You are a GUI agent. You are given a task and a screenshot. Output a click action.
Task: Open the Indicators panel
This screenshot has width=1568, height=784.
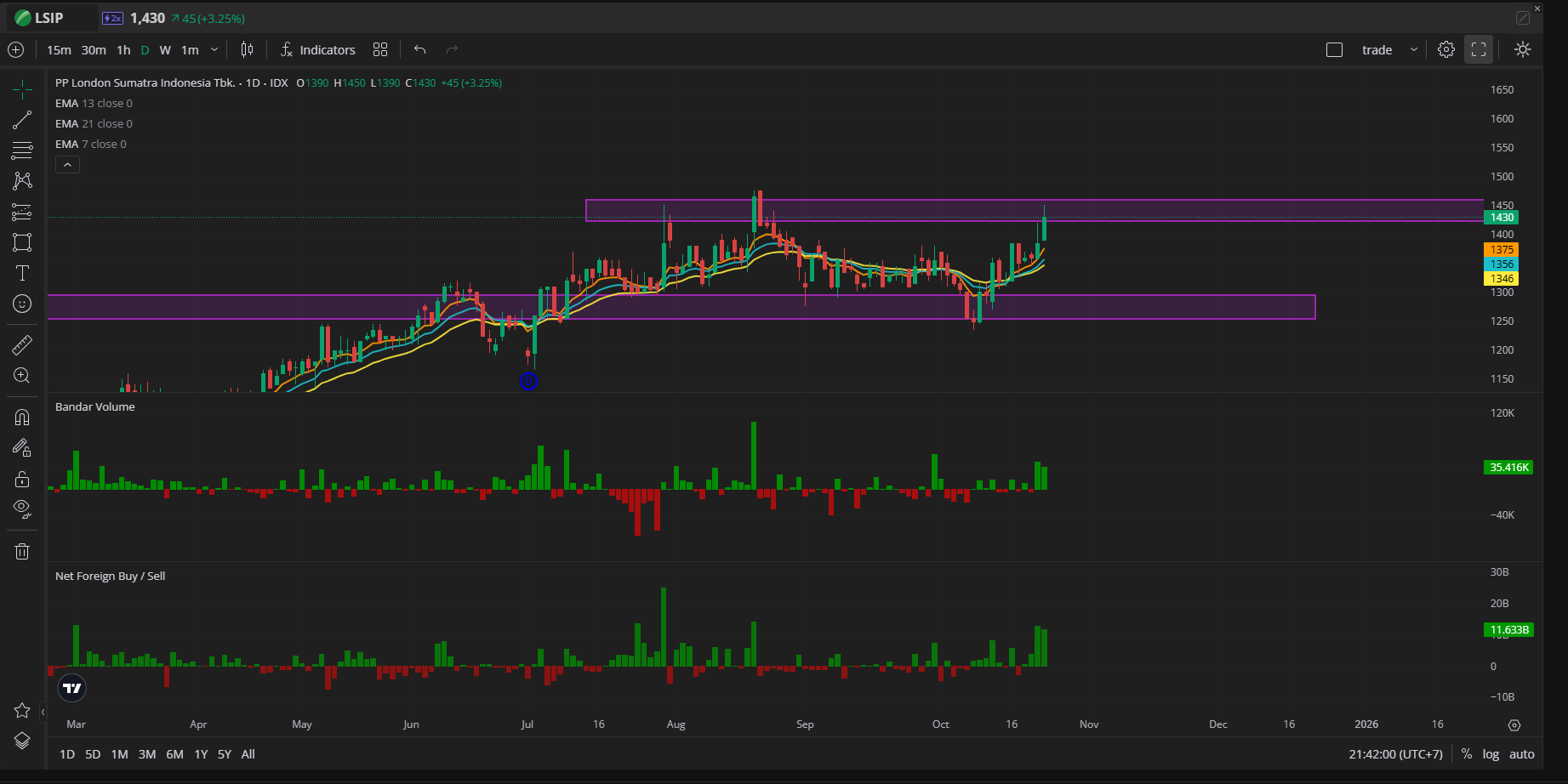(x=318, y=50)
